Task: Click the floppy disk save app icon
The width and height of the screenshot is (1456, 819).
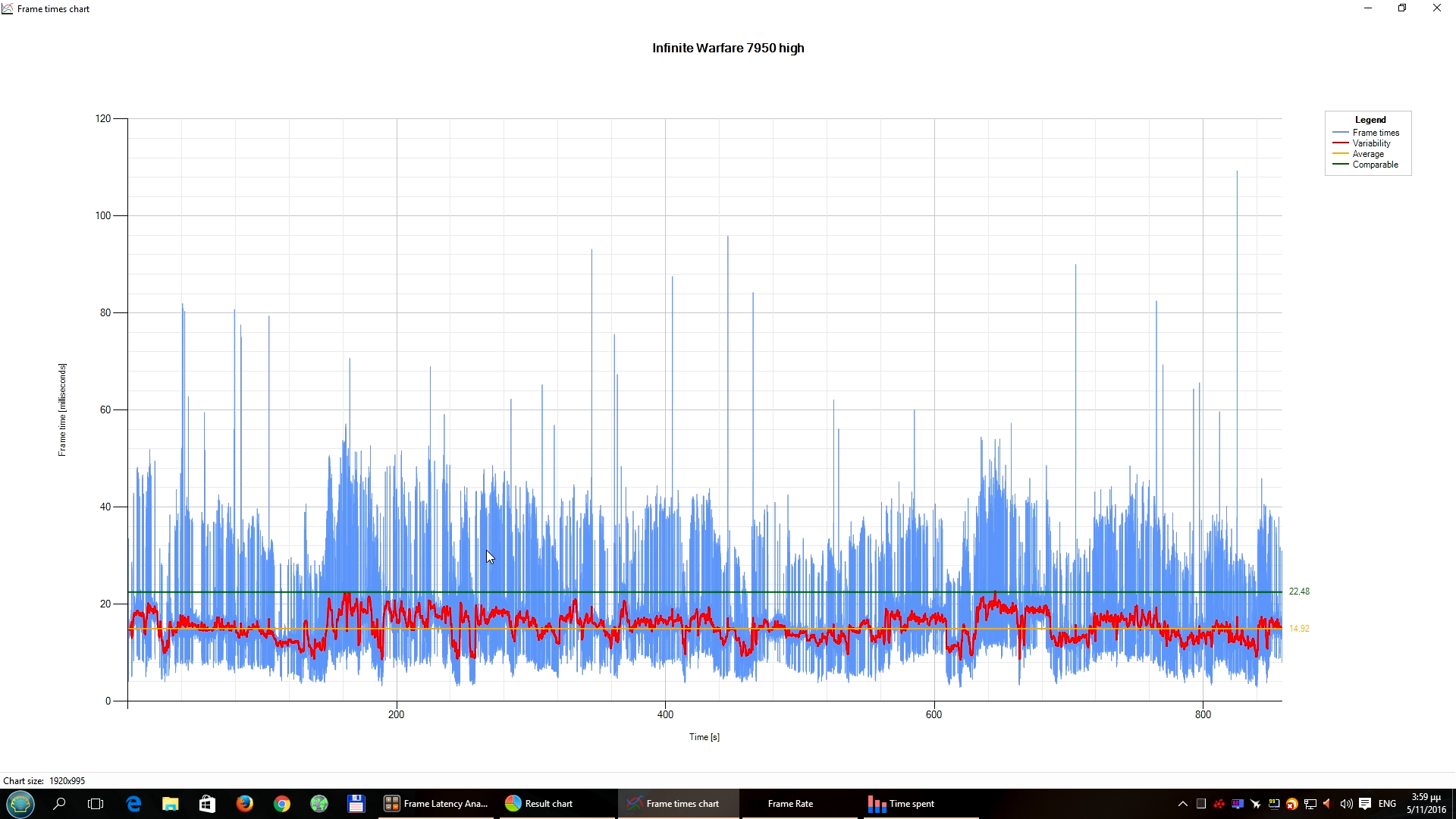Action: [356, 804]
